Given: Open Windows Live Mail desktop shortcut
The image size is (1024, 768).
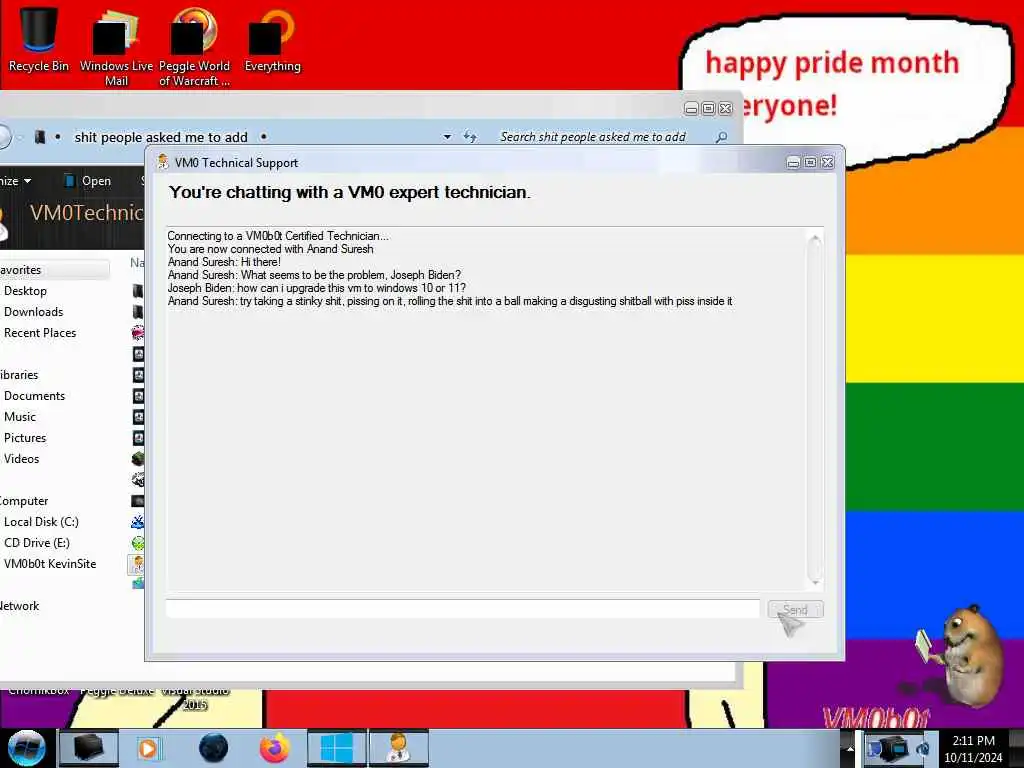Looking at the screenshot, I should (116, 47).
